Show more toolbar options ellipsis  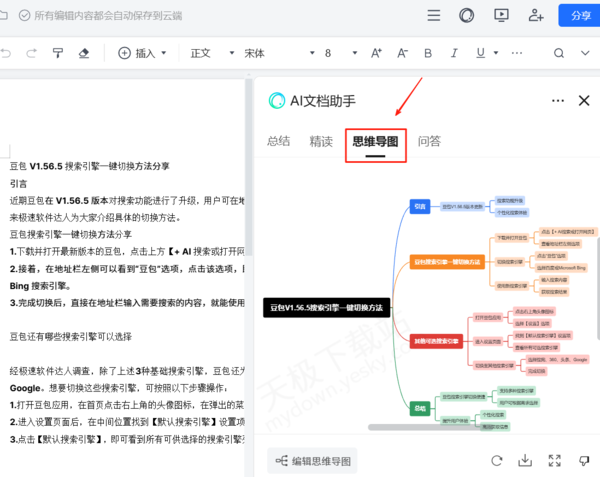click(517, 53)
